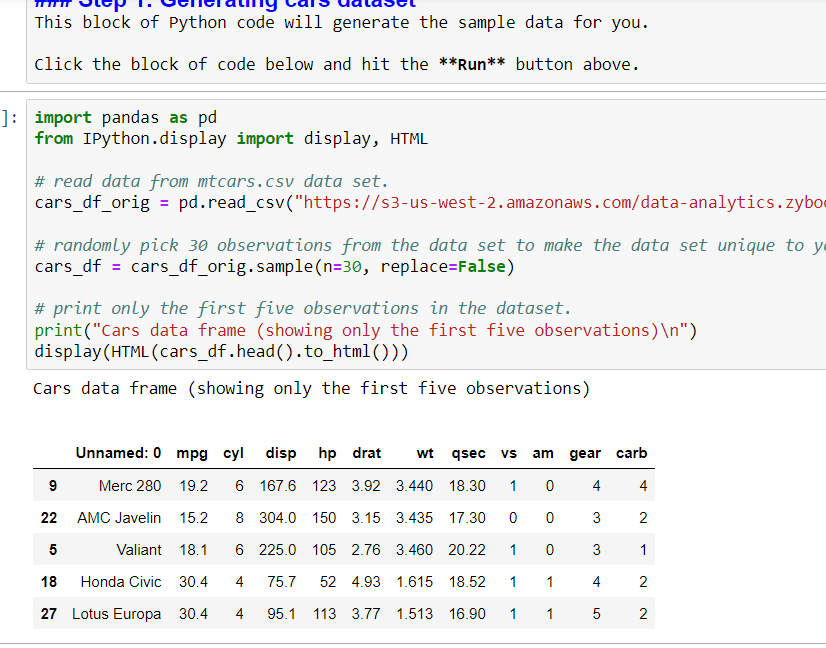
Task: Click the disp value 95.1
Action: coord(282,614)
